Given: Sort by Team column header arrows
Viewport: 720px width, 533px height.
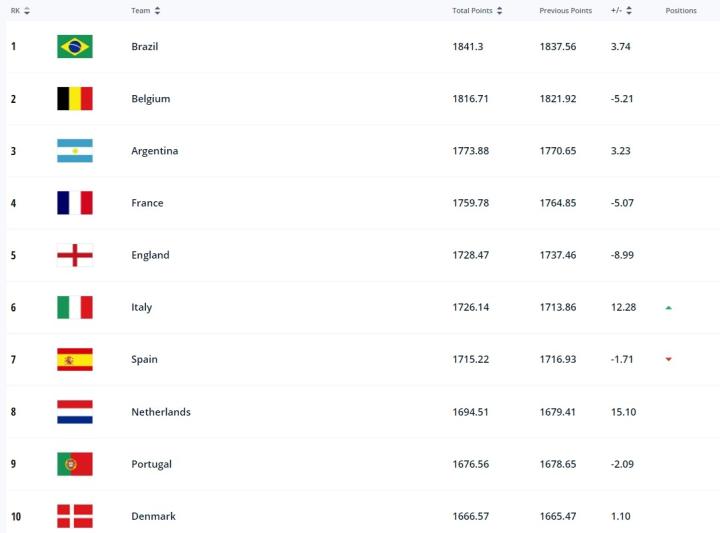Looking at the screenshot, I should point(158,11).
